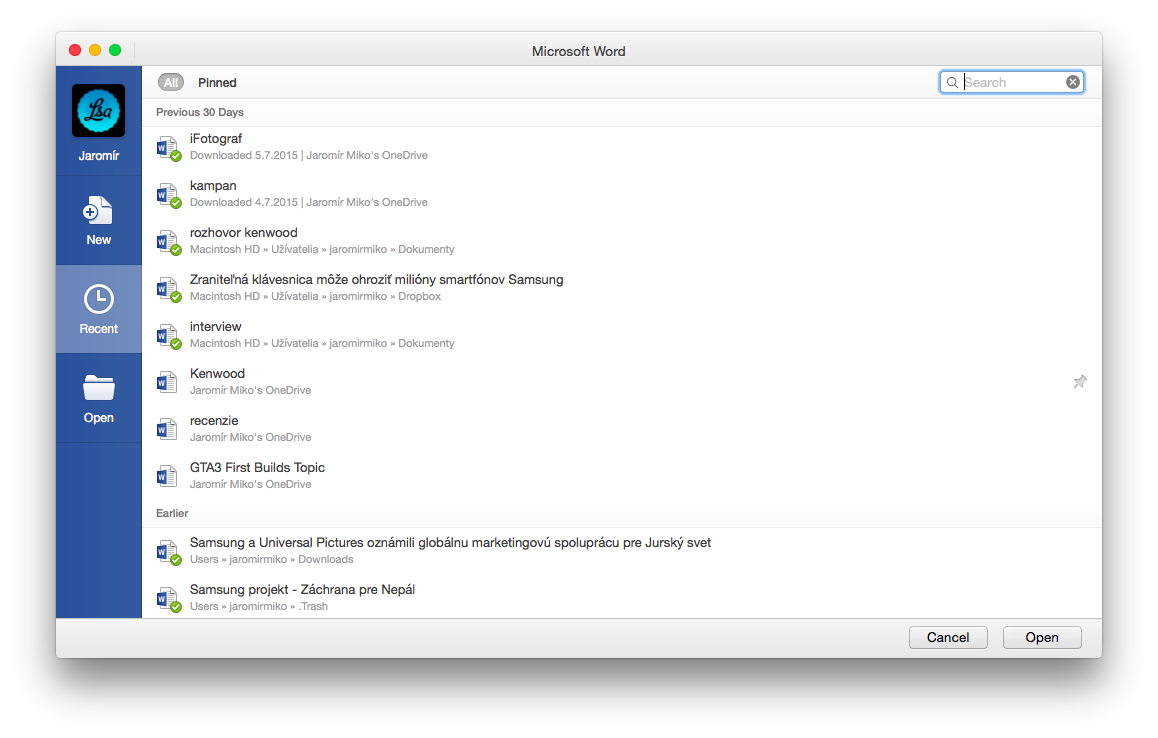Image resolution: width=1158 pixels, height=738 pixels.
Task: Switch to the Pinned filter tab
Action: point(217,83)
